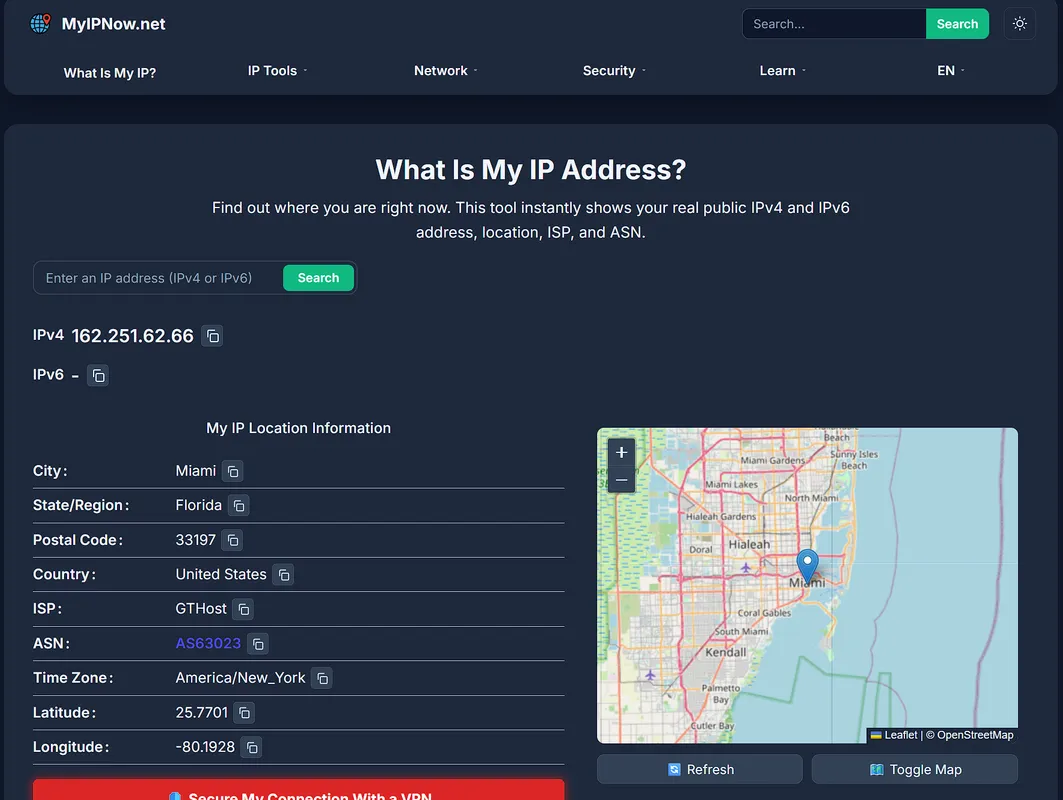This screenshot has width=1063, height=800.
Task: Expand the Network dropdown menu
Action: pyautogui.click(x=445, y=71)
